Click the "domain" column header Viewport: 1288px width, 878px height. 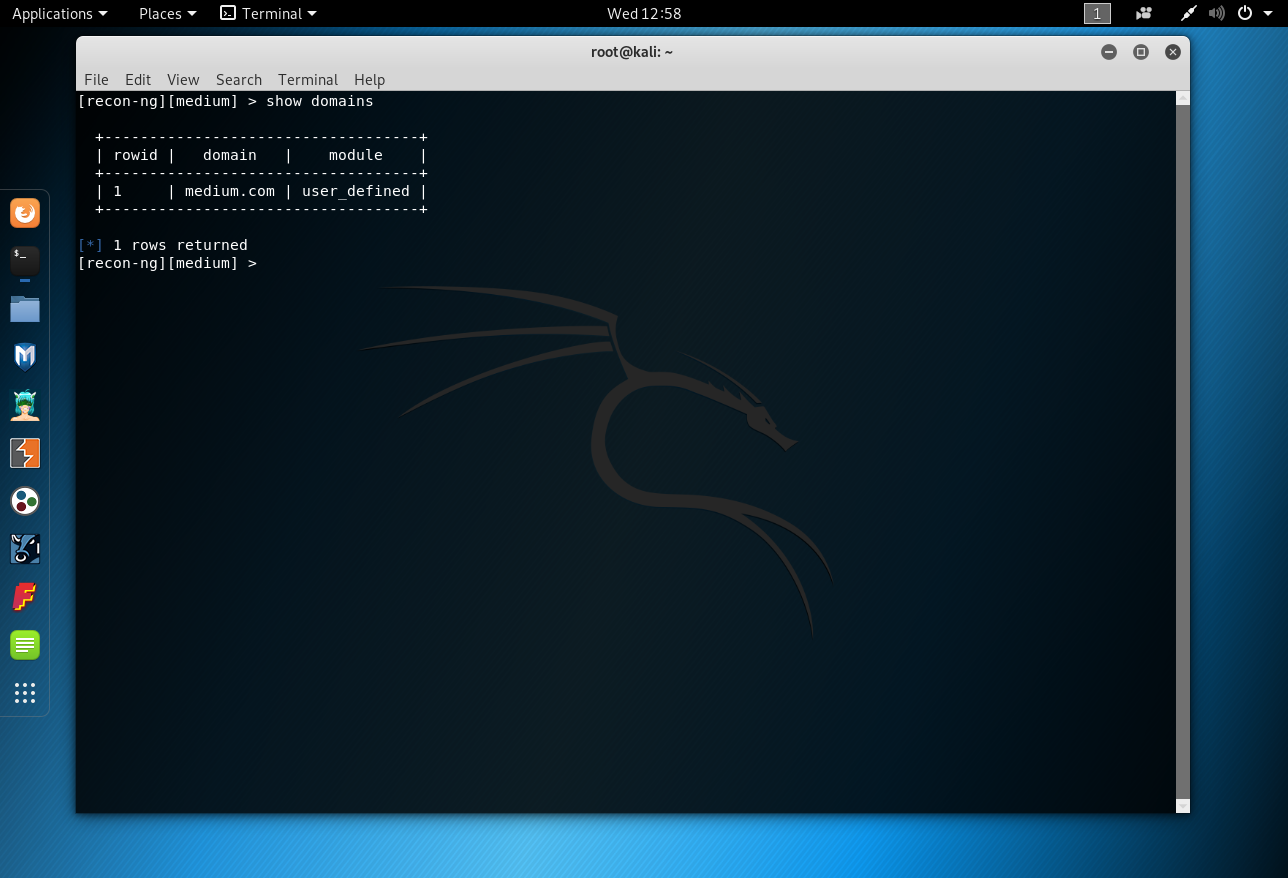230,155
